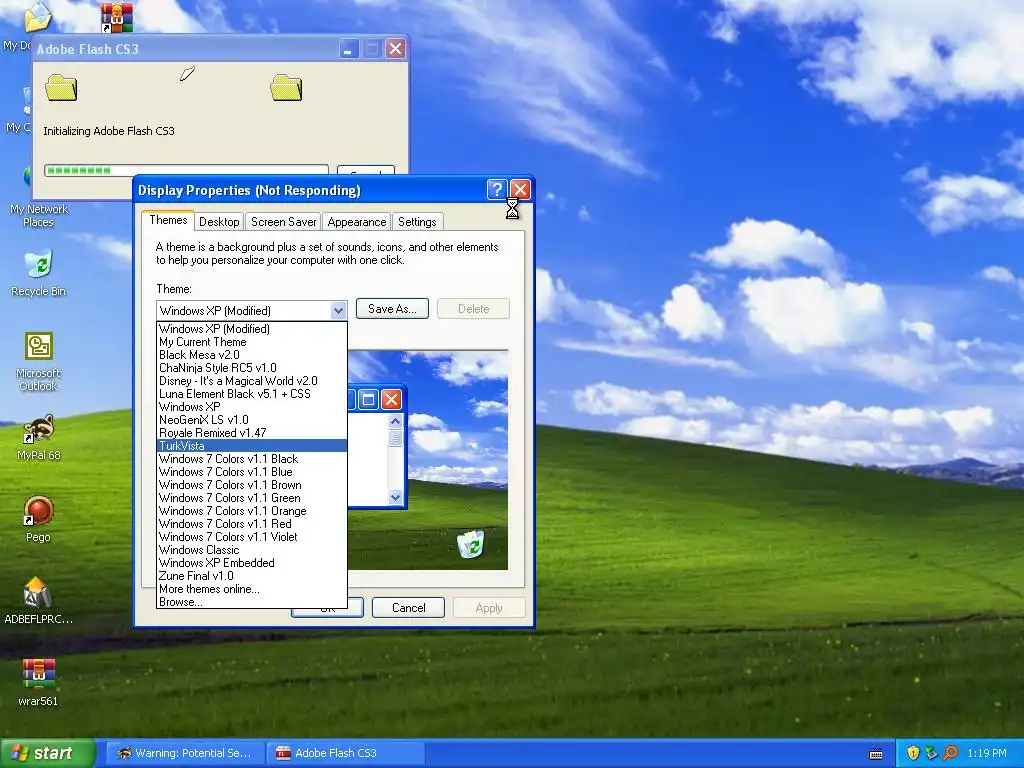The height and width of the screenshot is (768, 1024).
Task: Click the green arrow tray icon beside the shield
Action: pyautogui.click(x=931, y=753)
